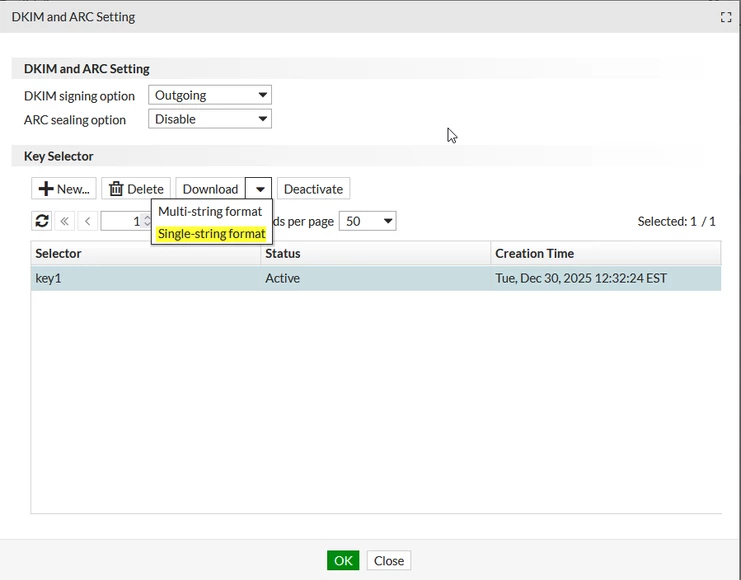Click the refresh icon in the pagination bar
741x580 pixels.
[x=42, y=221]
